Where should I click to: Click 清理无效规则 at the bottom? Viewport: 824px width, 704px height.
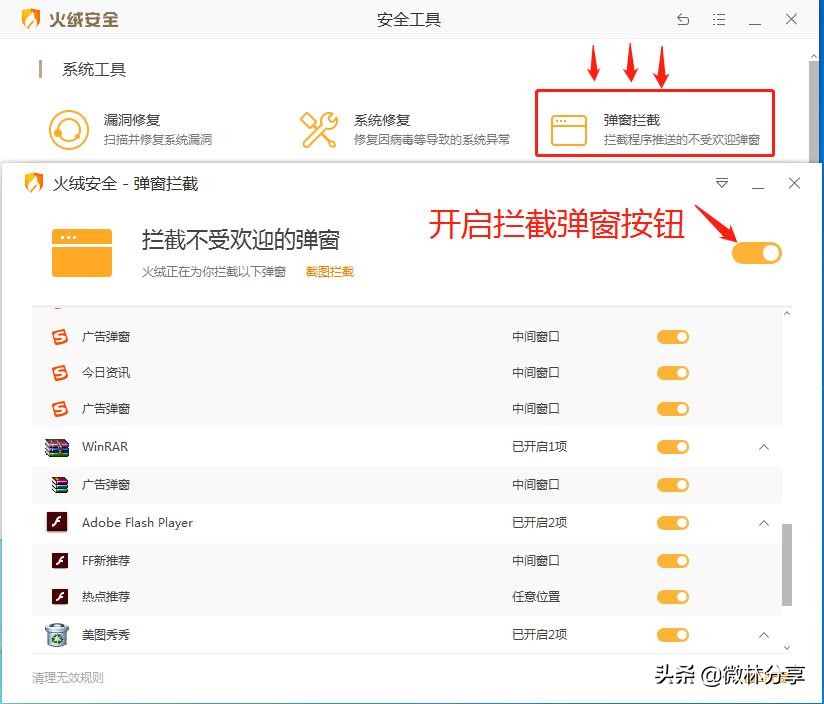point(68,678)
